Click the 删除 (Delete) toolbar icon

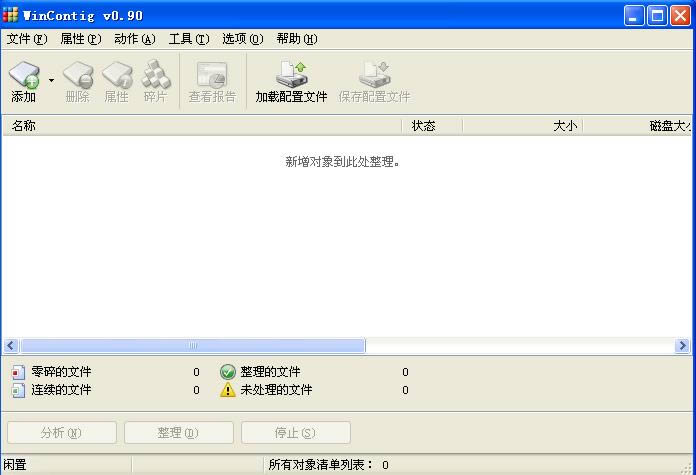(77, 76)
